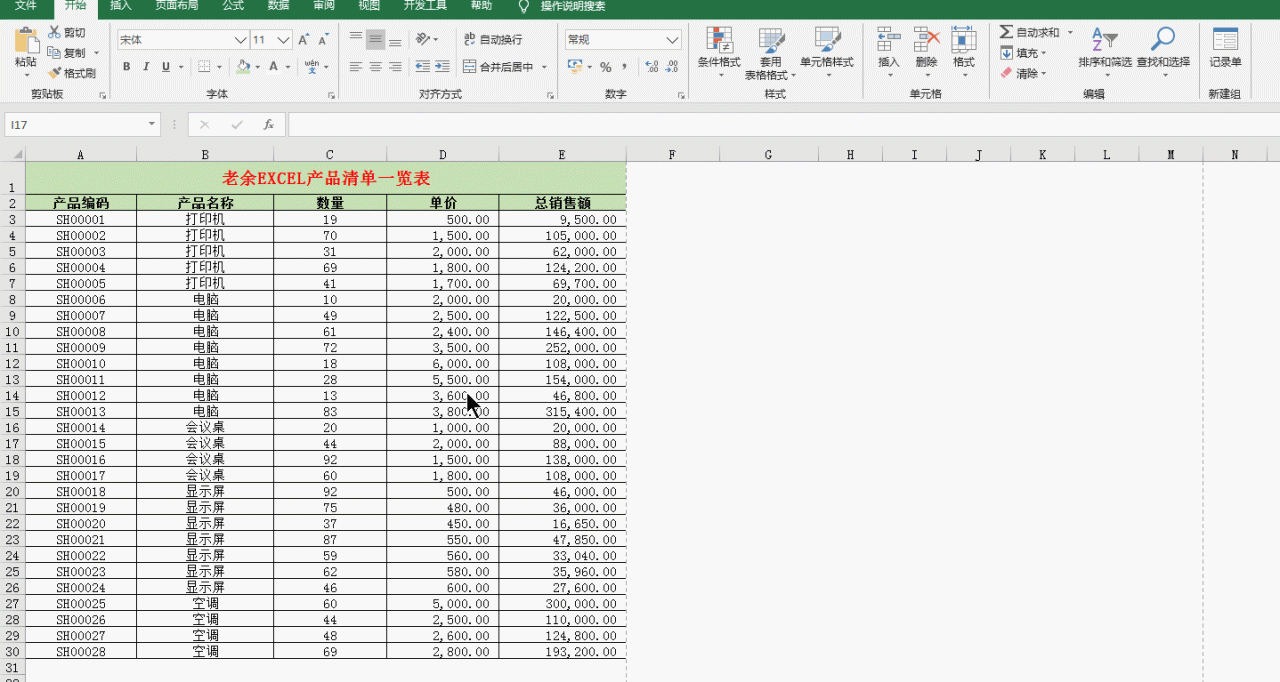The image size is (1280, 682).
Task: Click the Copy (复制) button
Action: pyautogui.click(x=68, y=53)
